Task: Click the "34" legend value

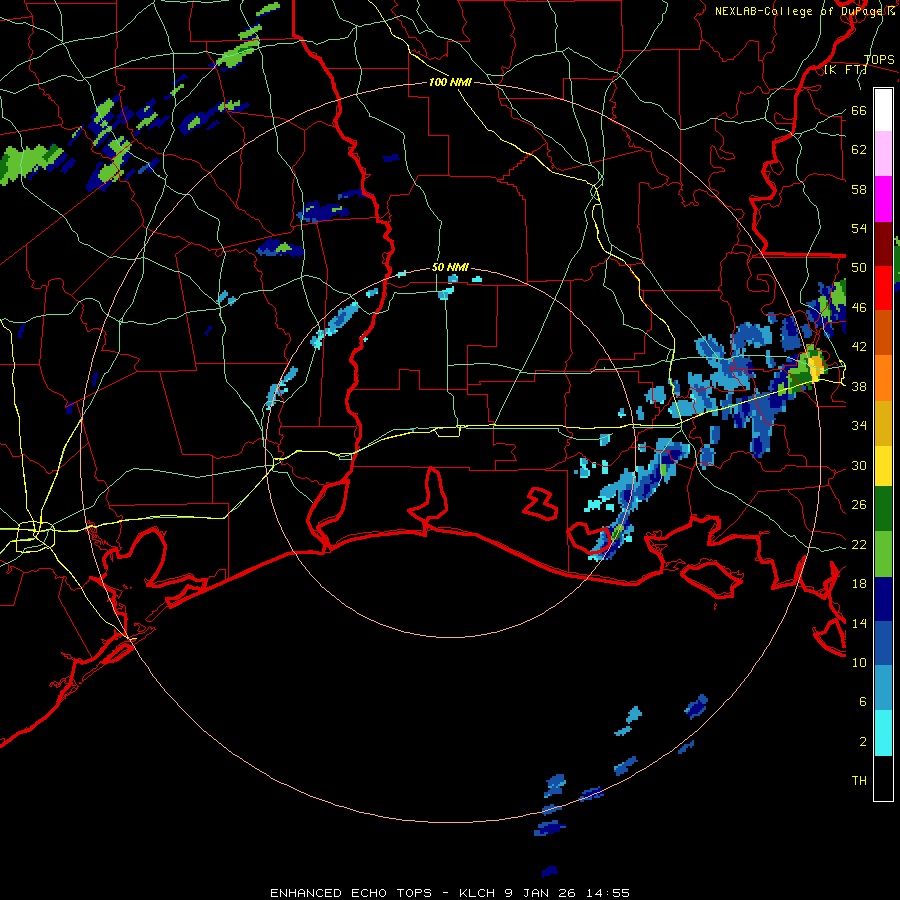Action: pos(859,426)
